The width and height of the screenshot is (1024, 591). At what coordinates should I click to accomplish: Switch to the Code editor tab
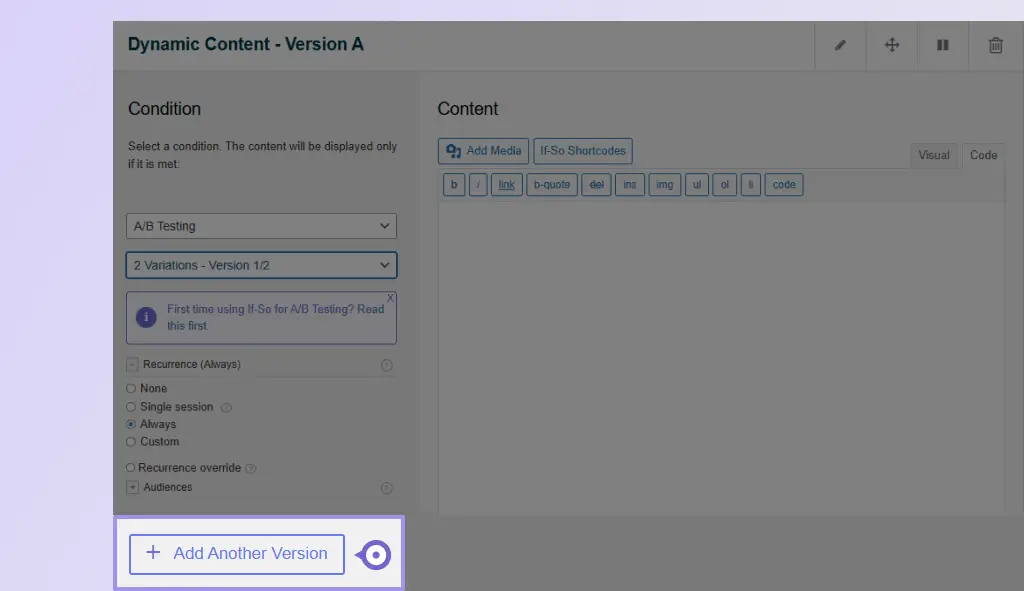pyautogui.click(x=983, y=155)
